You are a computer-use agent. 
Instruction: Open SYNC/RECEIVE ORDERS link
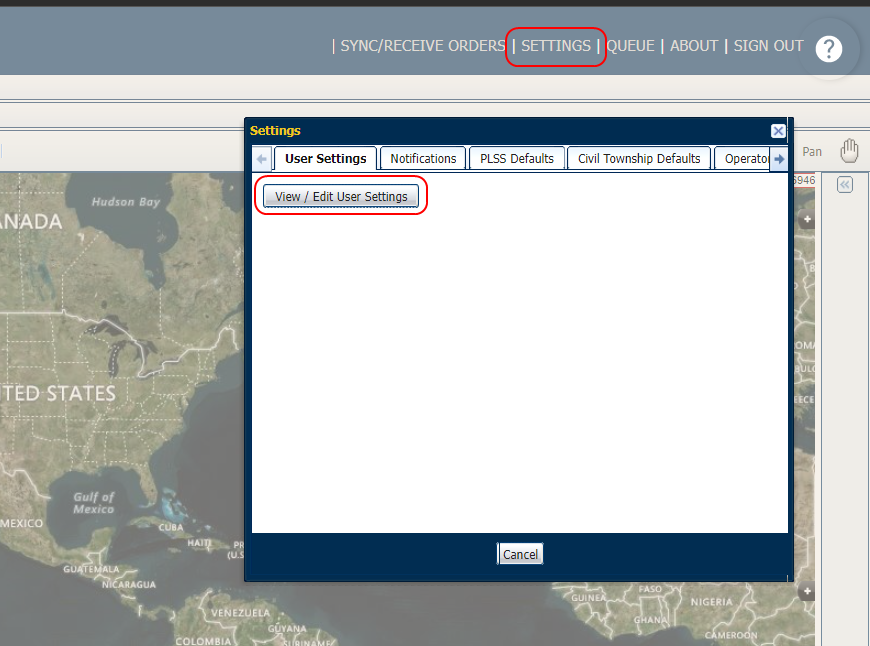tap(422, 46)
